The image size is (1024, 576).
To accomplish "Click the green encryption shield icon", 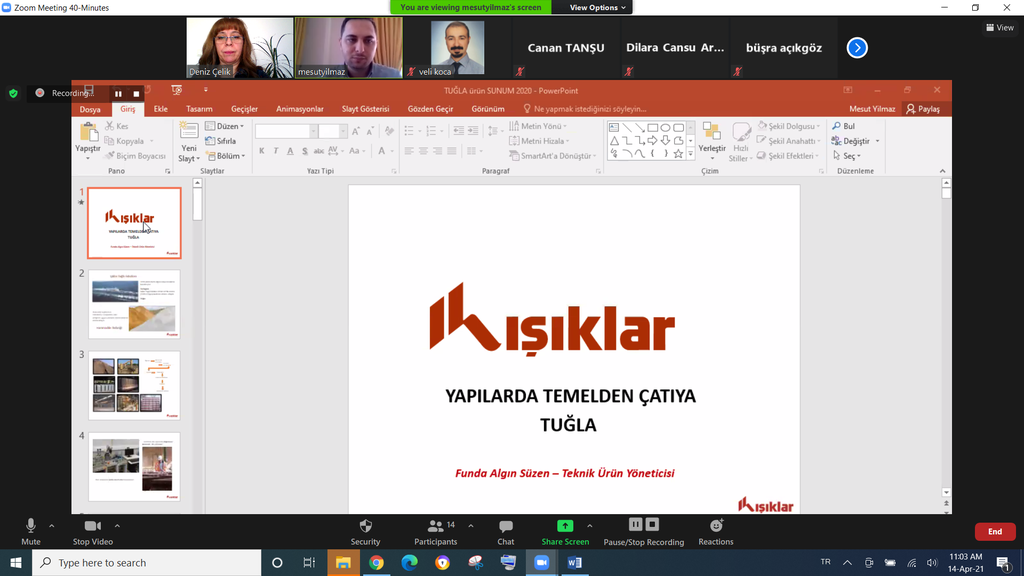I will pyautogui.click(x=13, y=93).
